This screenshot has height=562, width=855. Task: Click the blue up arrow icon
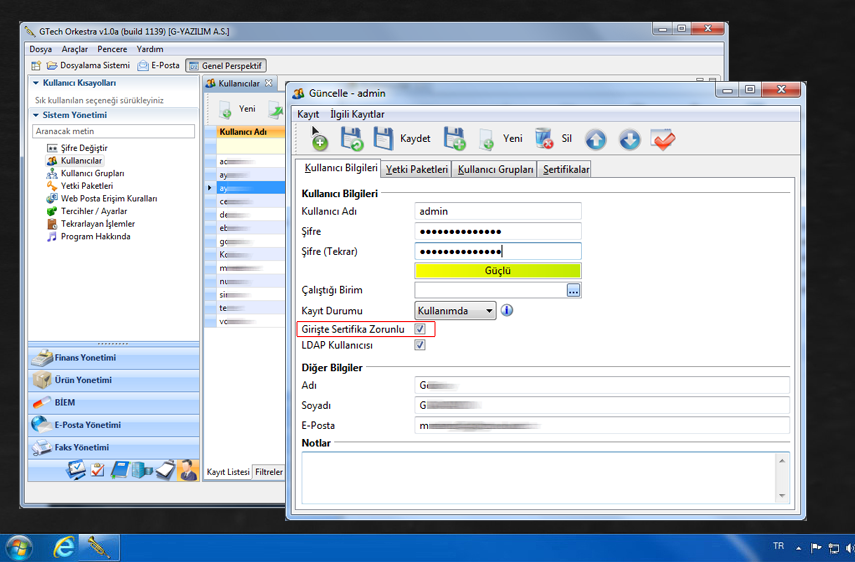[596, 140]
